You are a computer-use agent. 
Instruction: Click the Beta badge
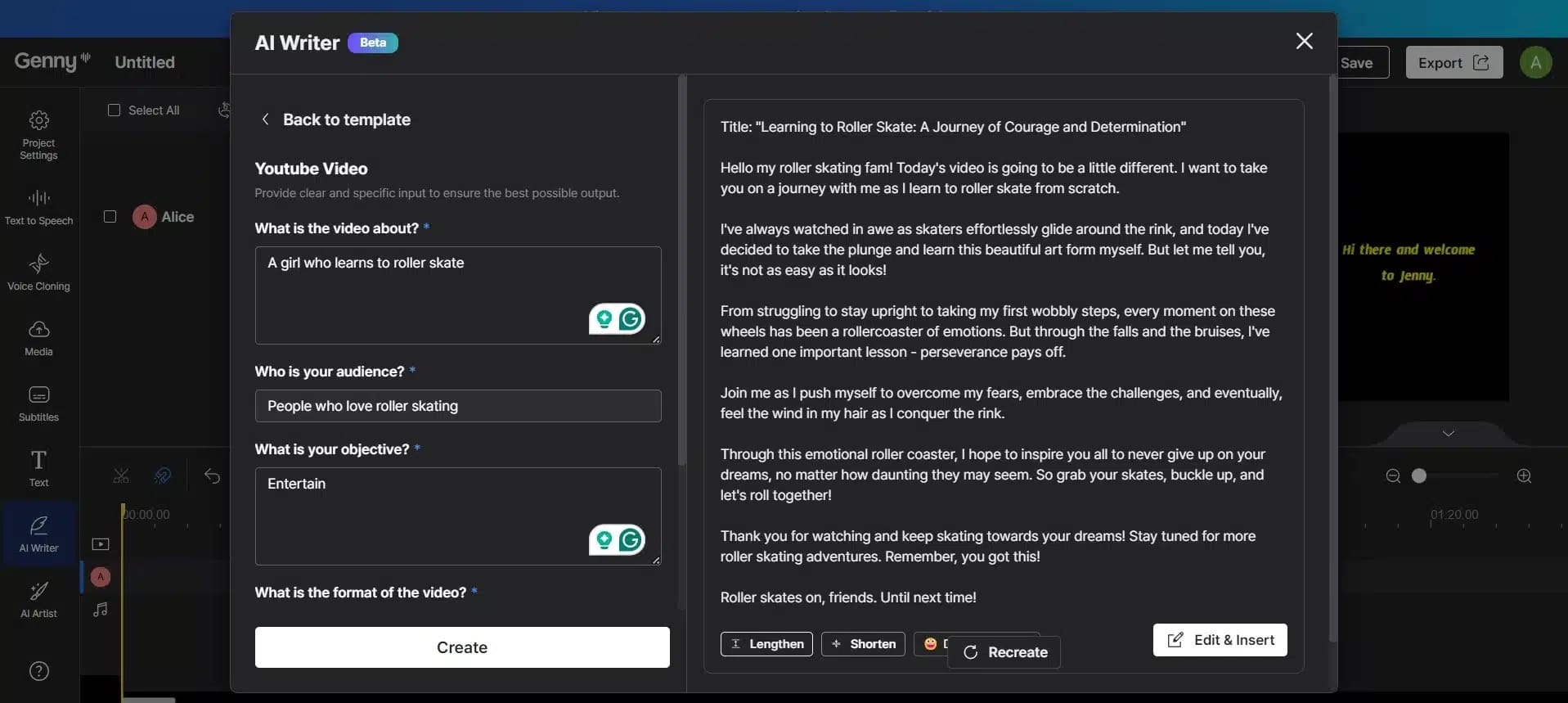[373, 43]
